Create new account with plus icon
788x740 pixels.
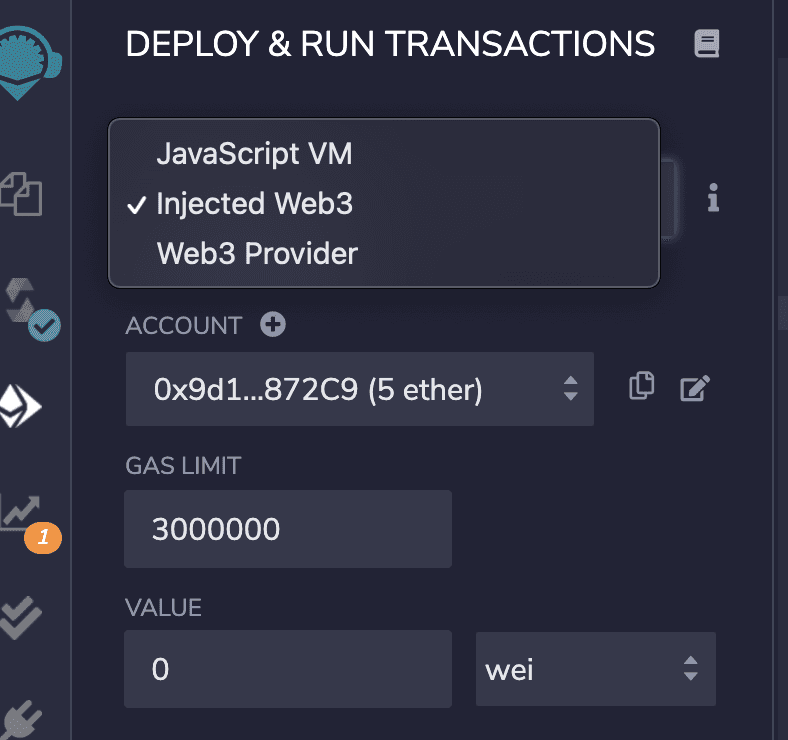coord(272,325)
